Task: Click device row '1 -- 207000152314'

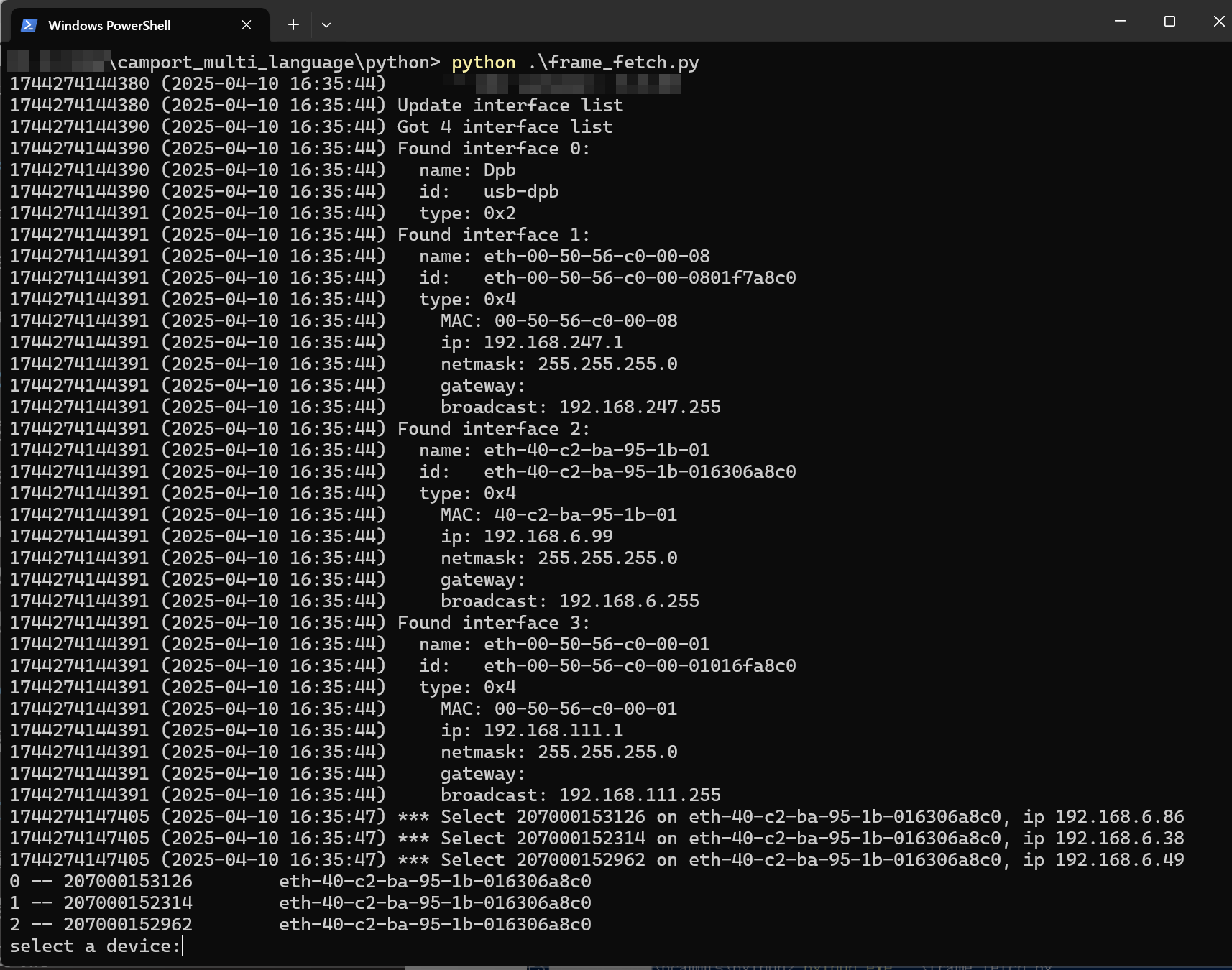Action: pyautogui.click(x=300, y=903)
